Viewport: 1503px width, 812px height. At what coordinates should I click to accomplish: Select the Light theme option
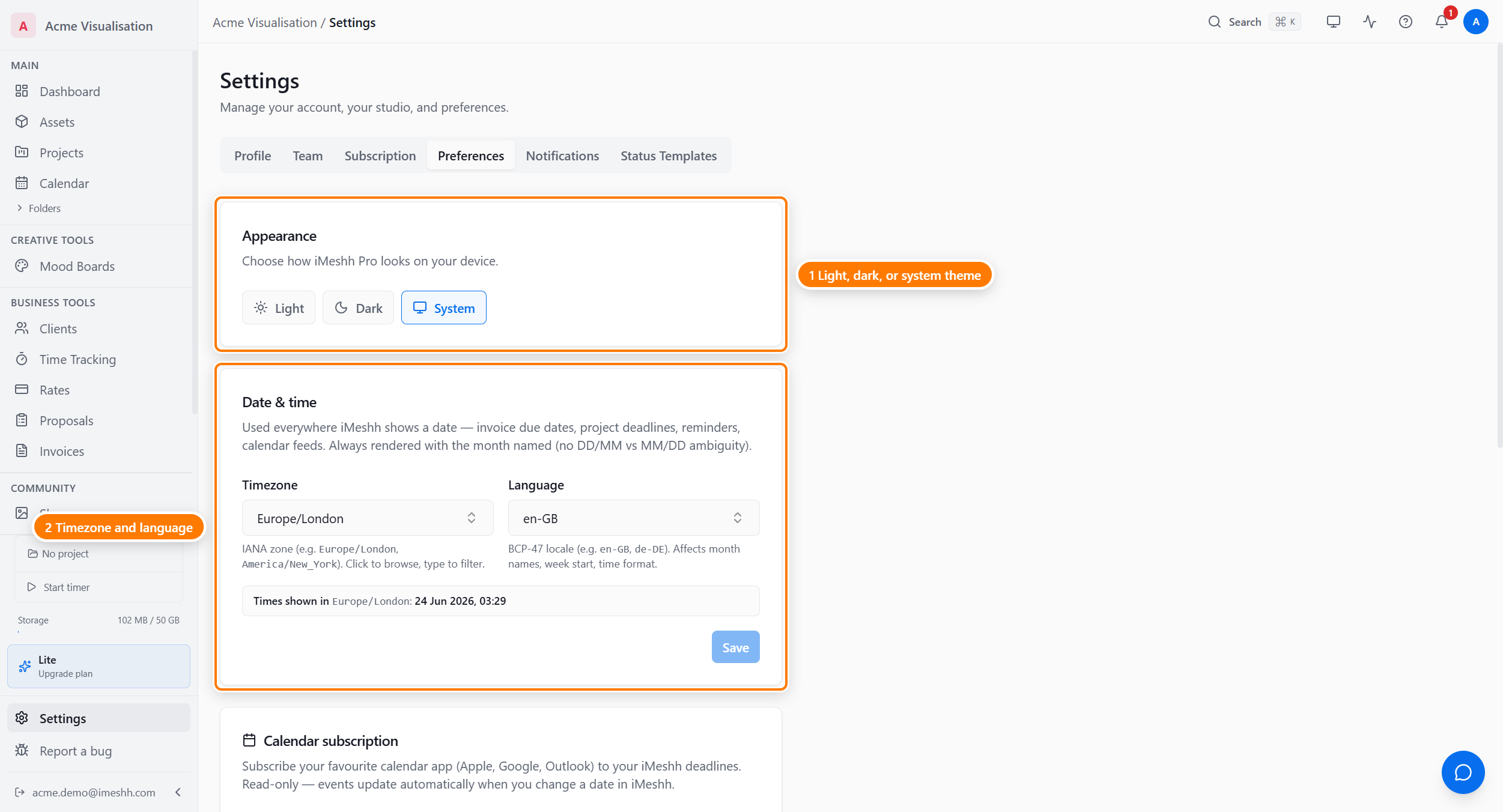pos(279,308)
